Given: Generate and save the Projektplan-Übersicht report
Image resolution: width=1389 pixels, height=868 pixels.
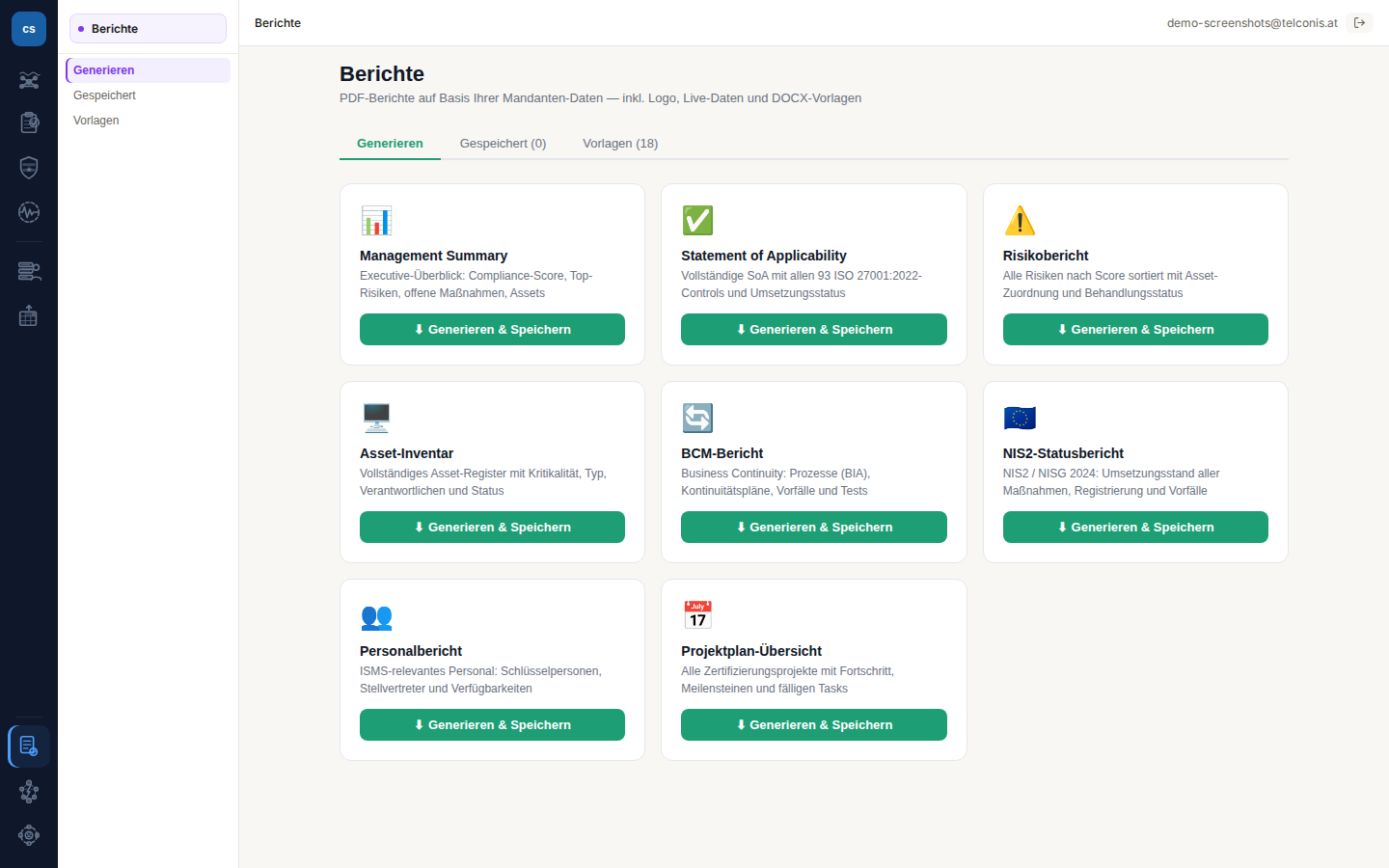Looking at the screenshot, I should pos(814,724).
